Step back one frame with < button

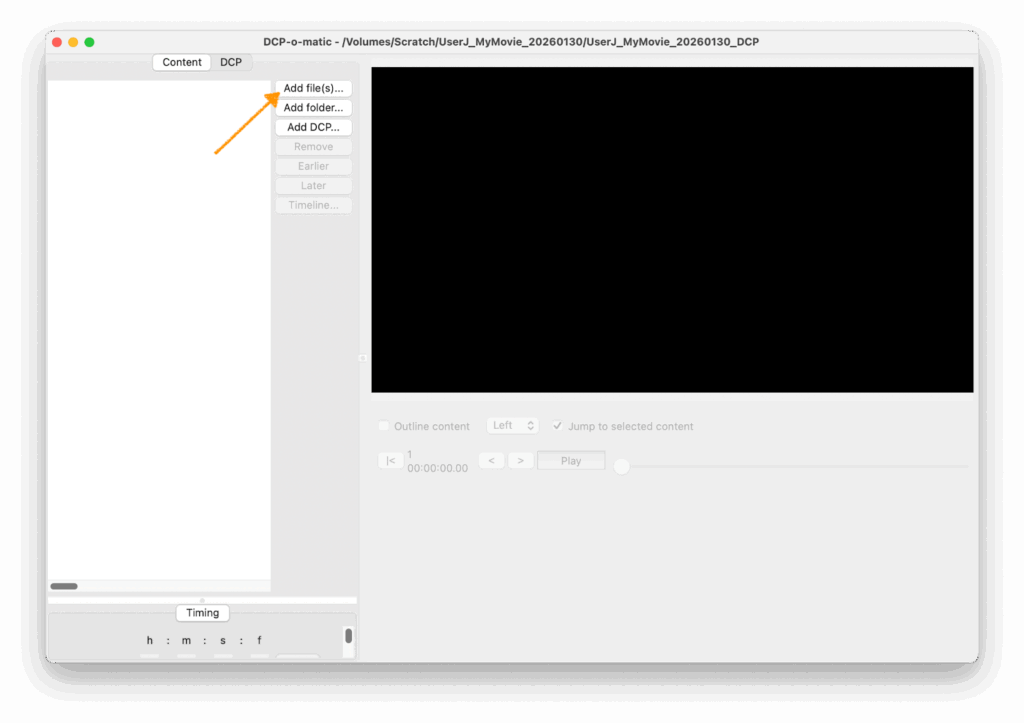point(490,461)
